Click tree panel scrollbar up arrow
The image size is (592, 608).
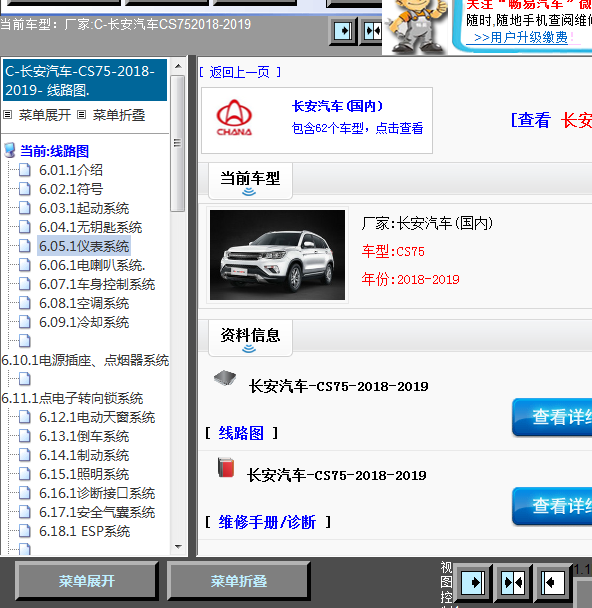pos(178,66)
